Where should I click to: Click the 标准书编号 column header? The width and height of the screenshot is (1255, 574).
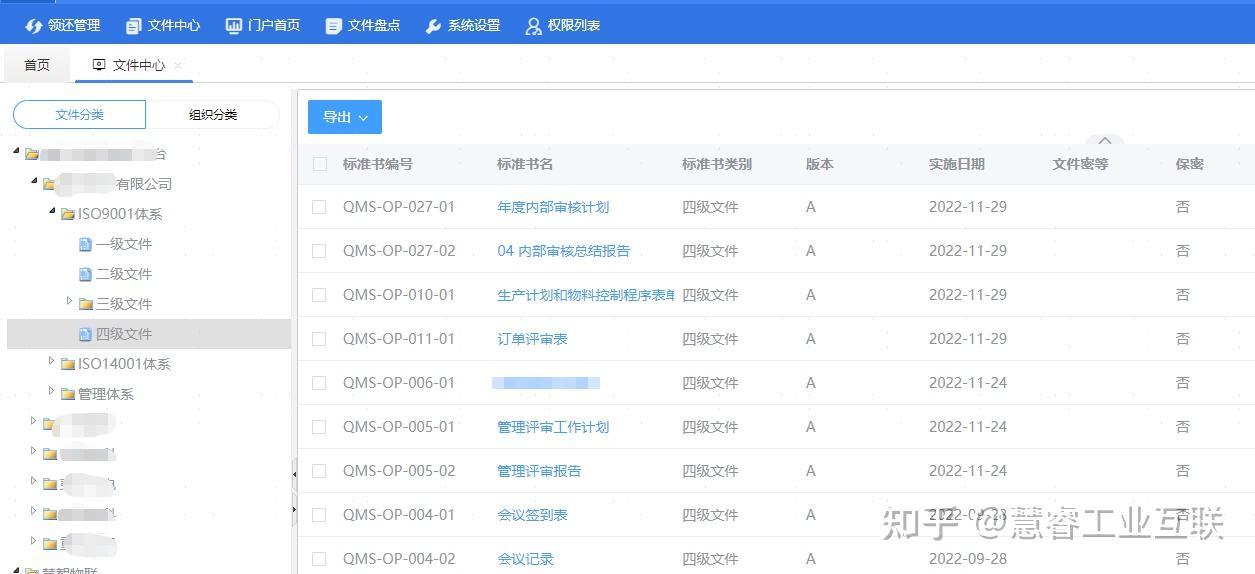point(377,164)
